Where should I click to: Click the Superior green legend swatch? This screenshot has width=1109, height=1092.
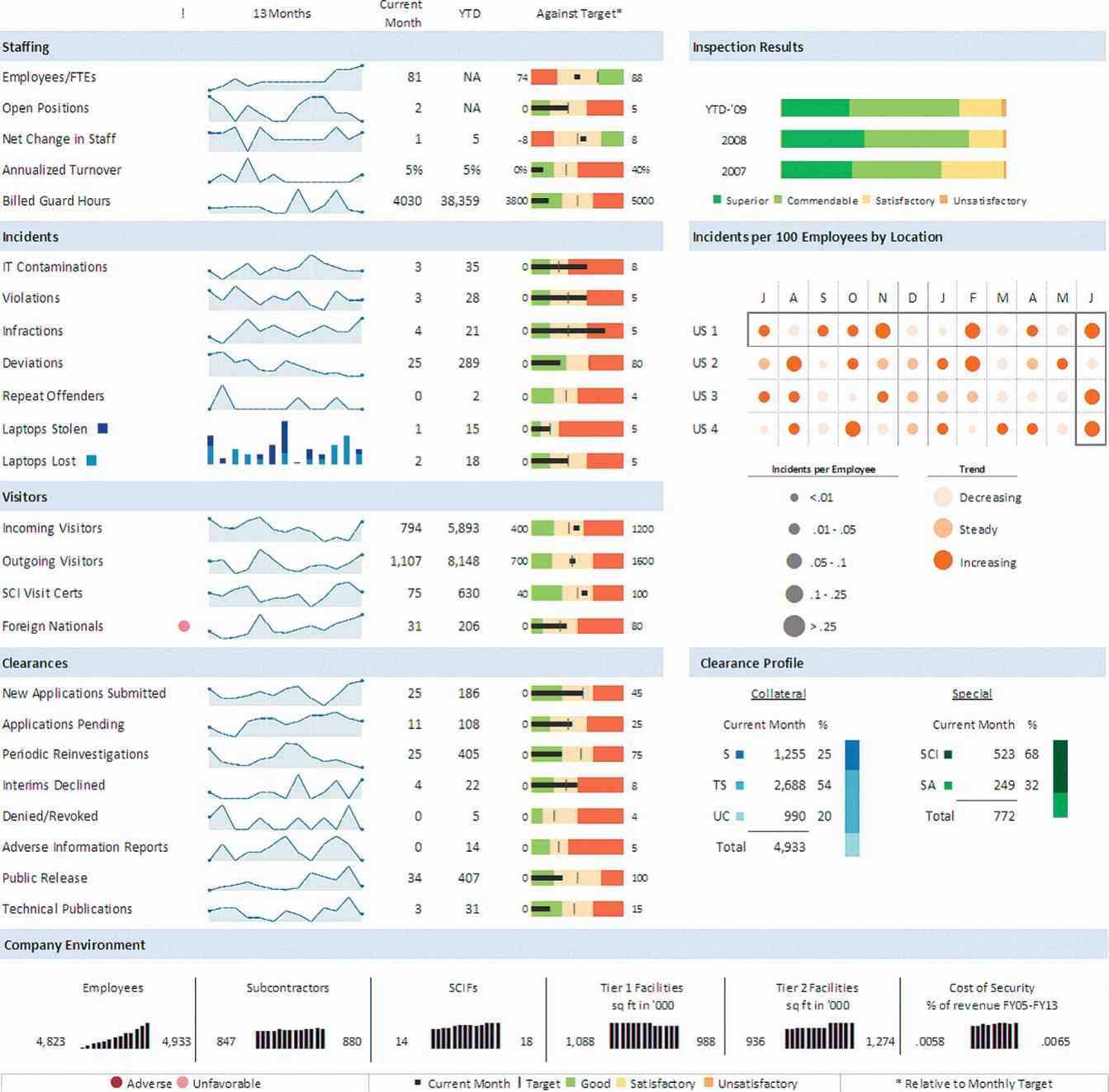pos(717,200)
